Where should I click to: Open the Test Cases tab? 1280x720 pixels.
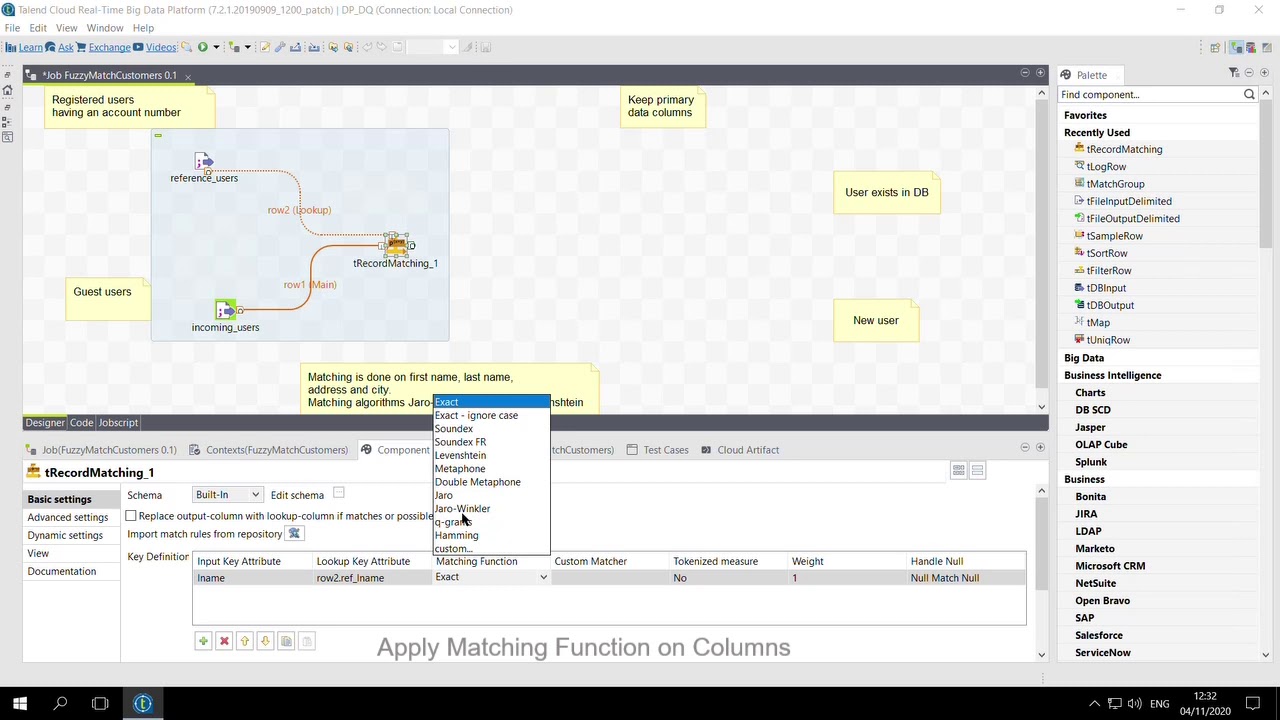pos(657,450)
